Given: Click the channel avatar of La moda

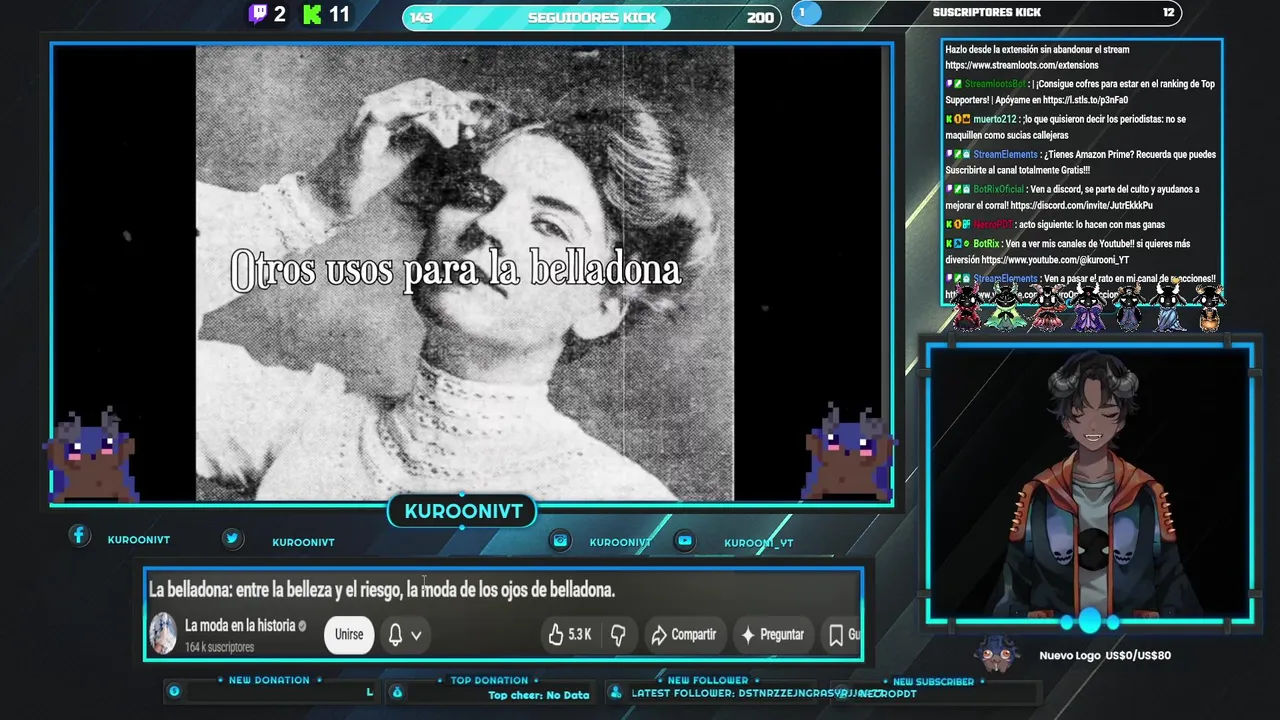Looking at the screenshot, I should click(163, 634).
